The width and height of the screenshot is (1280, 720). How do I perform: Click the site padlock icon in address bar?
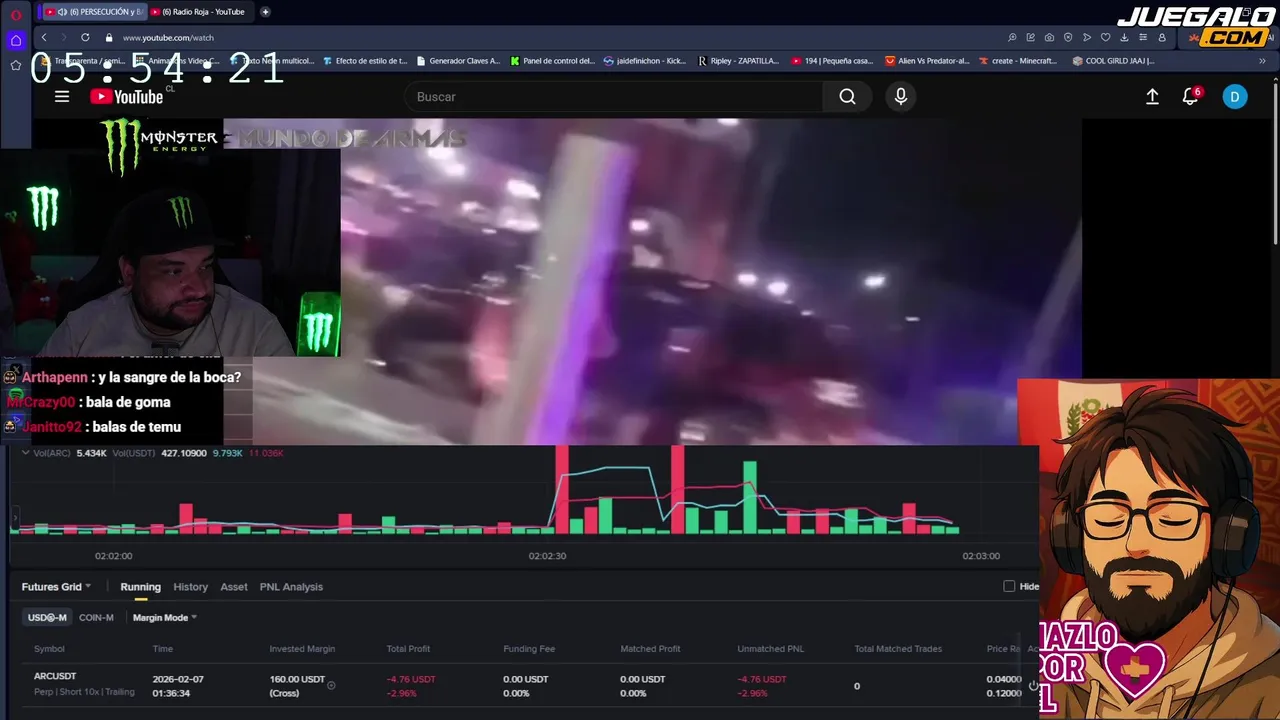[x=109, y=37]
